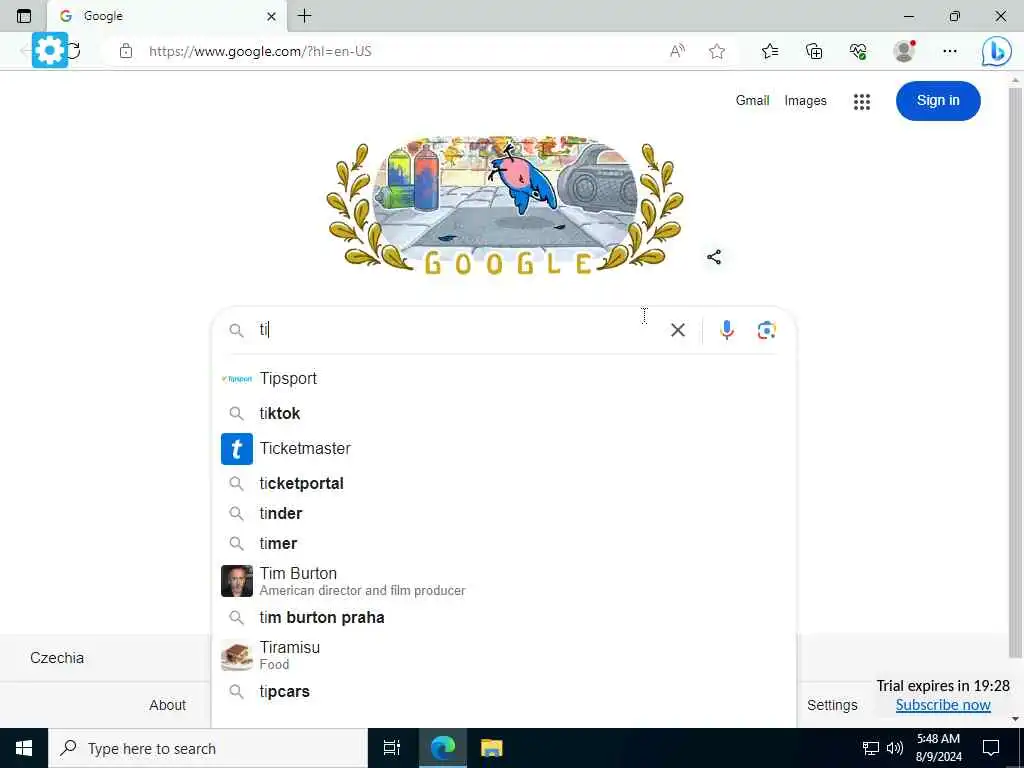Open the taskbar clock and date

(938, 748)
